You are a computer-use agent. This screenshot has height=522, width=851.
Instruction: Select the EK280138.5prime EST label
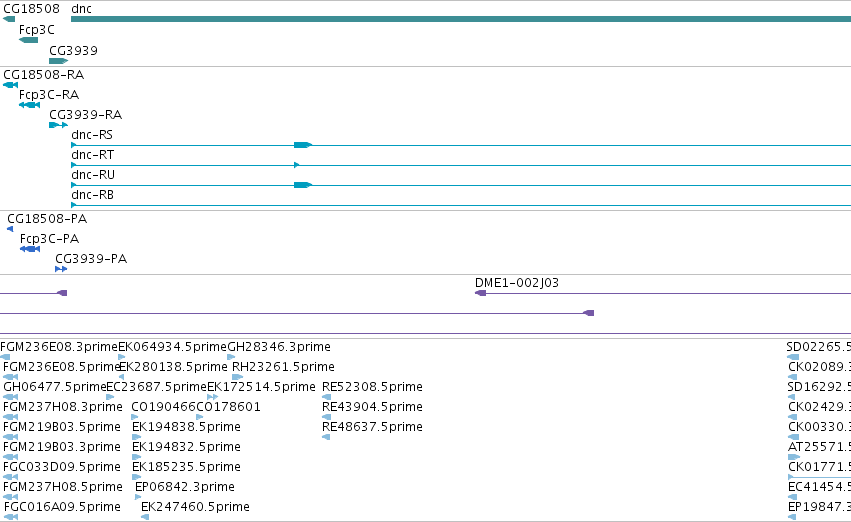coord(173,367)
